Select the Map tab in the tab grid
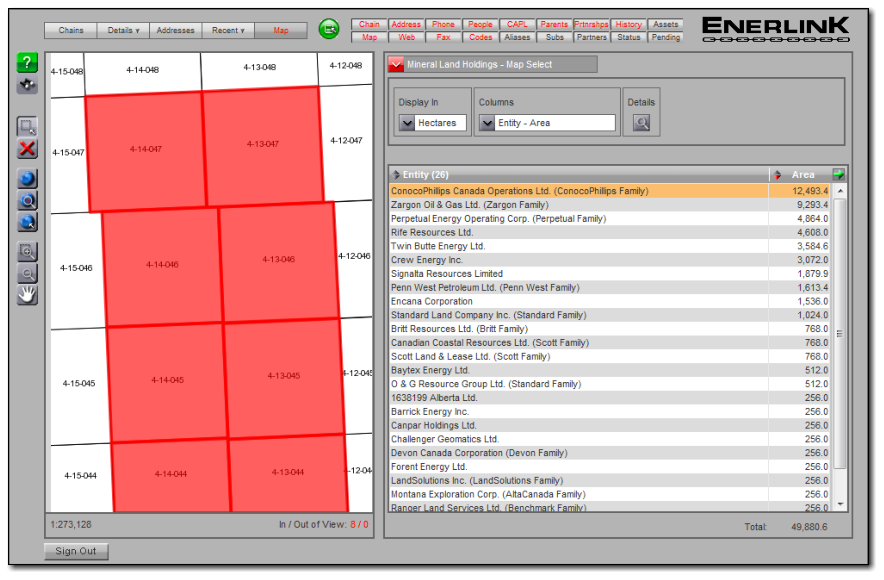The height and width of the screenshot is (580, 884). (369, 37)
